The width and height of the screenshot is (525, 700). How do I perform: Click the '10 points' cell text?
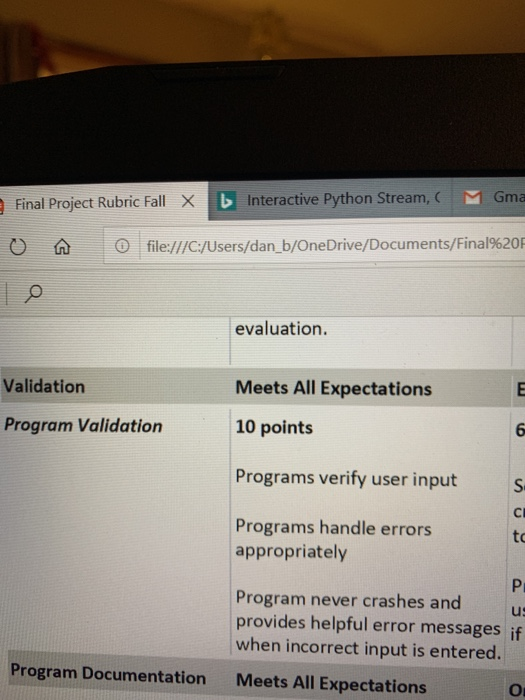[x=274, y=427]
